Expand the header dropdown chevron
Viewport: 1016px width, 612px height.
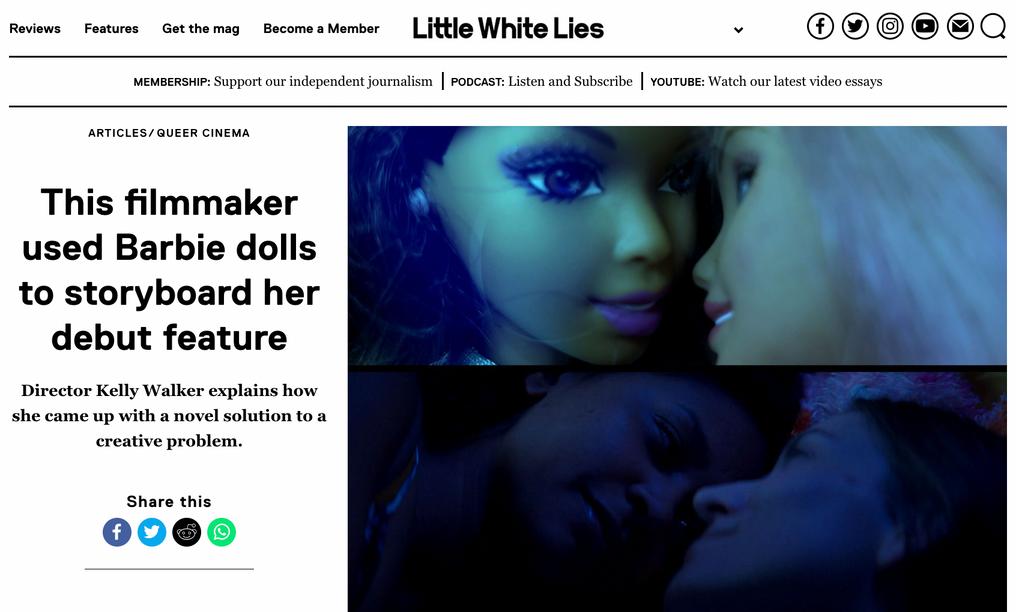(x=738, y=30)
